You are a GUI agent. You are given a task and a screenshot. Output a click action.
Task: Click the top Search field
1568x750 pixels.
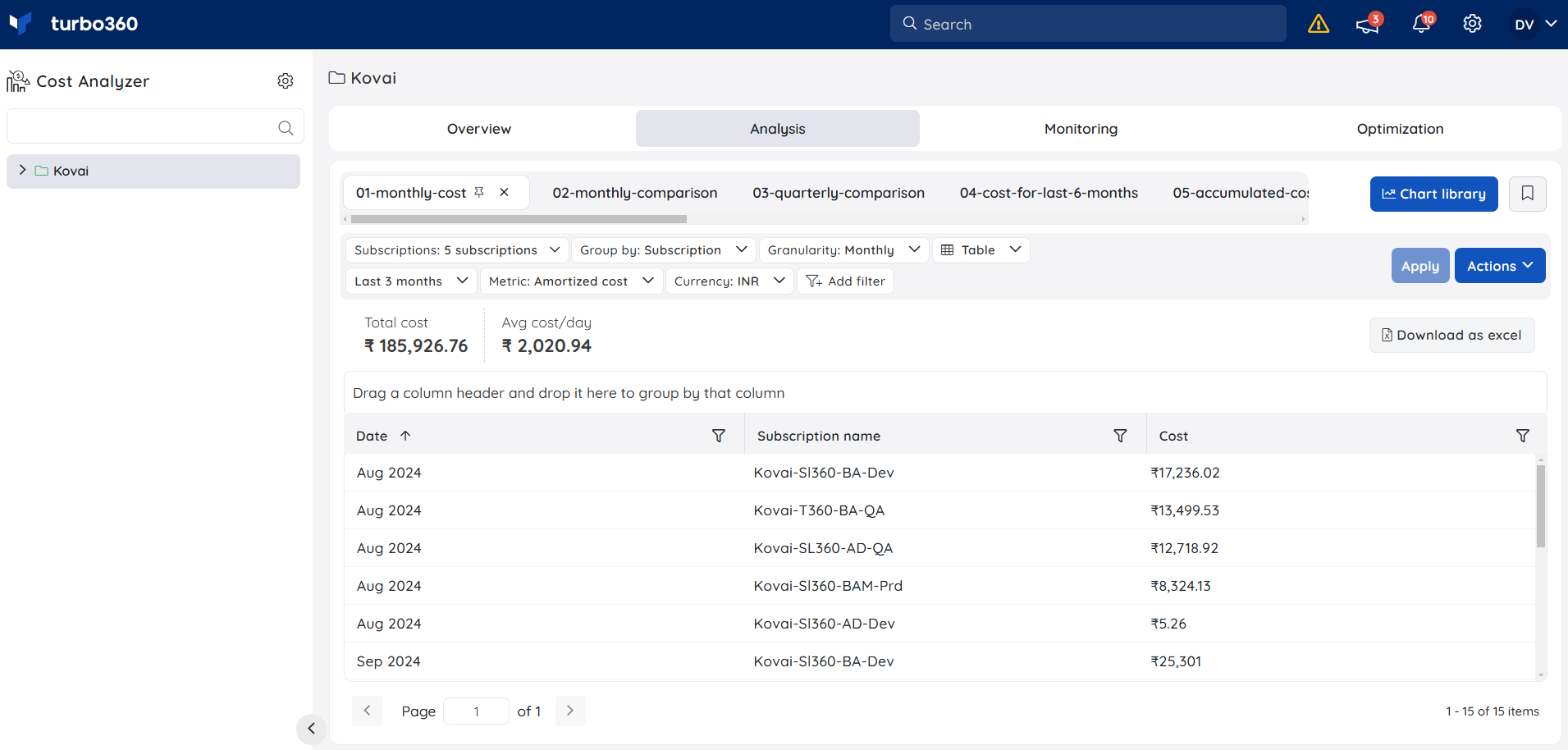tap(1088, 24)
